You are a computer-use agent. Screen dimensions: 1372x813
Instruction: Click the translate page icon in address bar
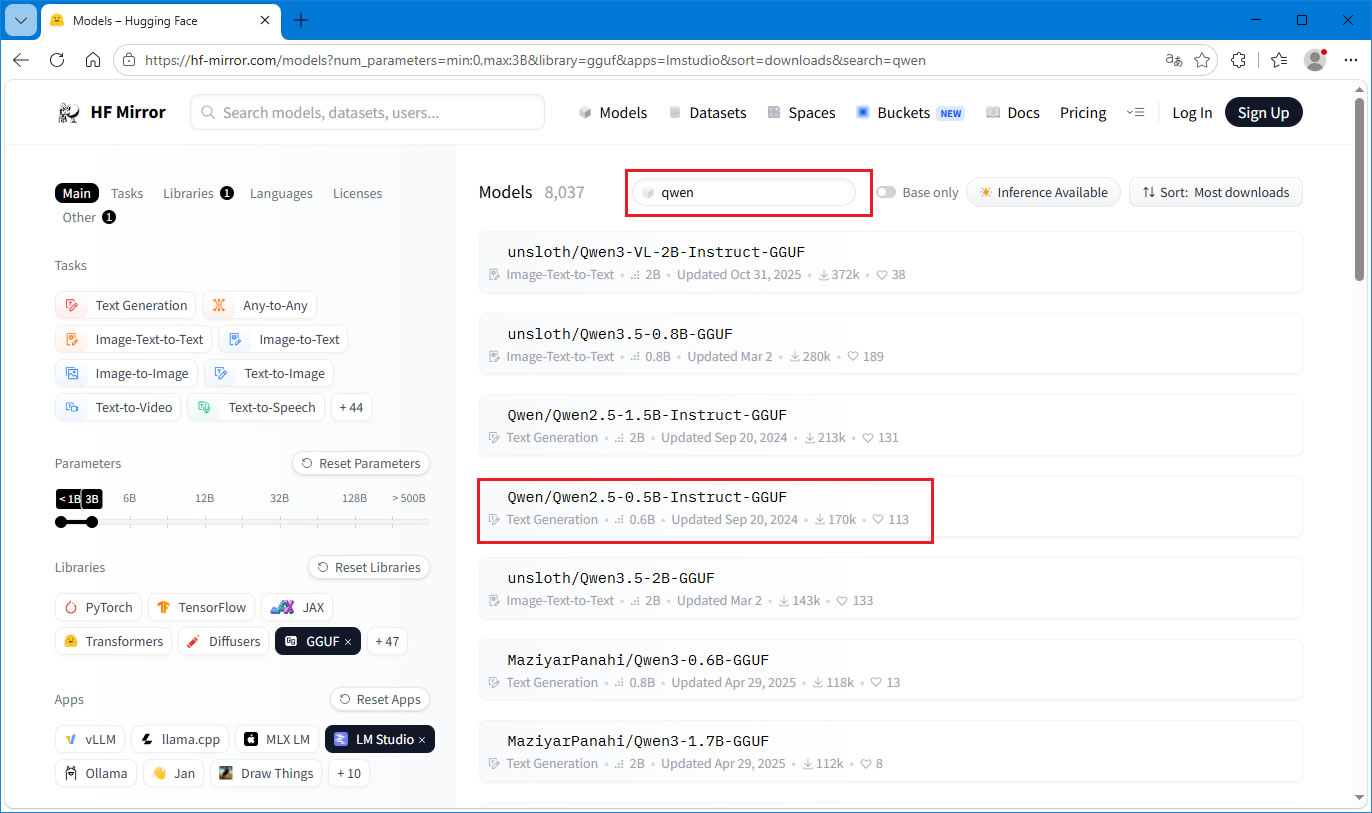pyautogui.click(x=1174, y=60)
